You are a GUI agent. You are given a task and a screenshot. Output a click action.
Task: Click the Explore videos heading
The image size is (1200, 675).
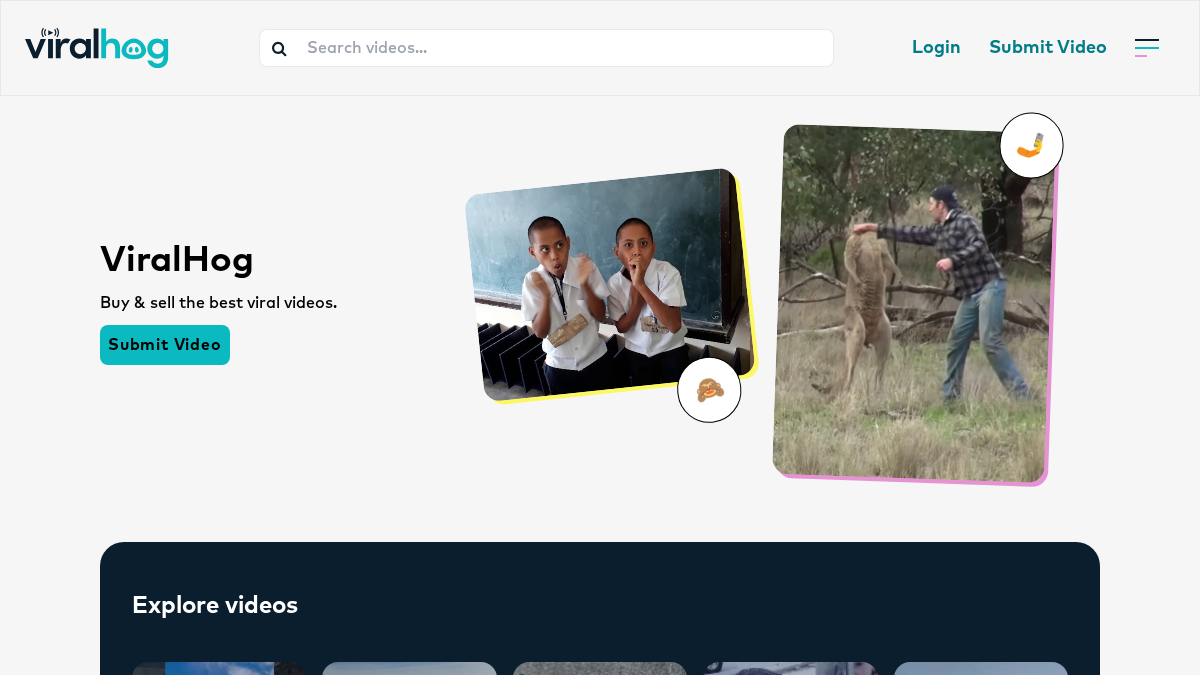(x=215, y=605)
